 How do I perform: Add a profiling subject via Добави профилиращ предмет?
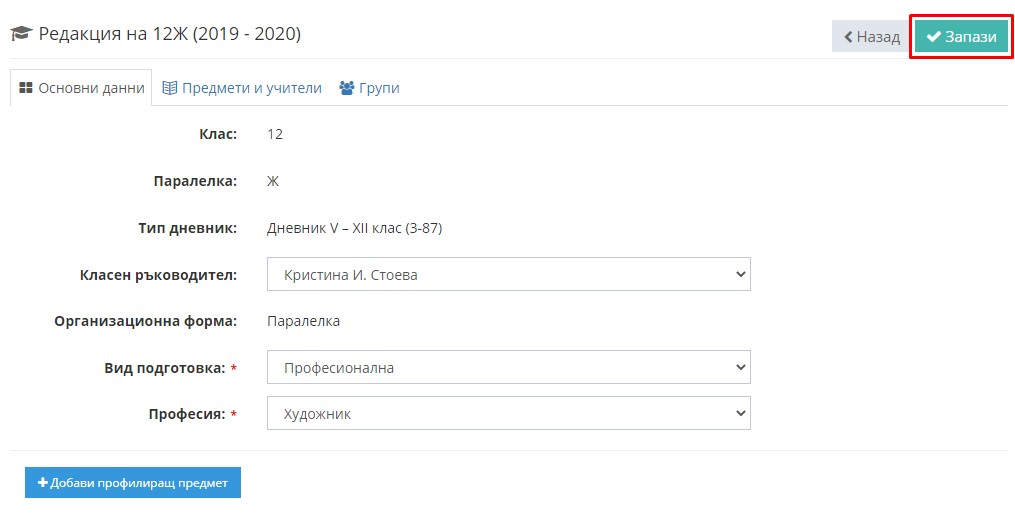tap(133, 483)
